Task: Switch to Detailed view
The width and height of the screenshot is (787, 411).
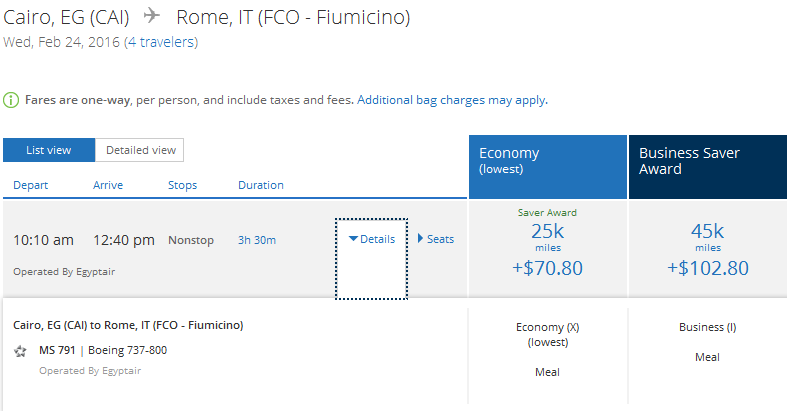Action: click(x=140, y=150)
